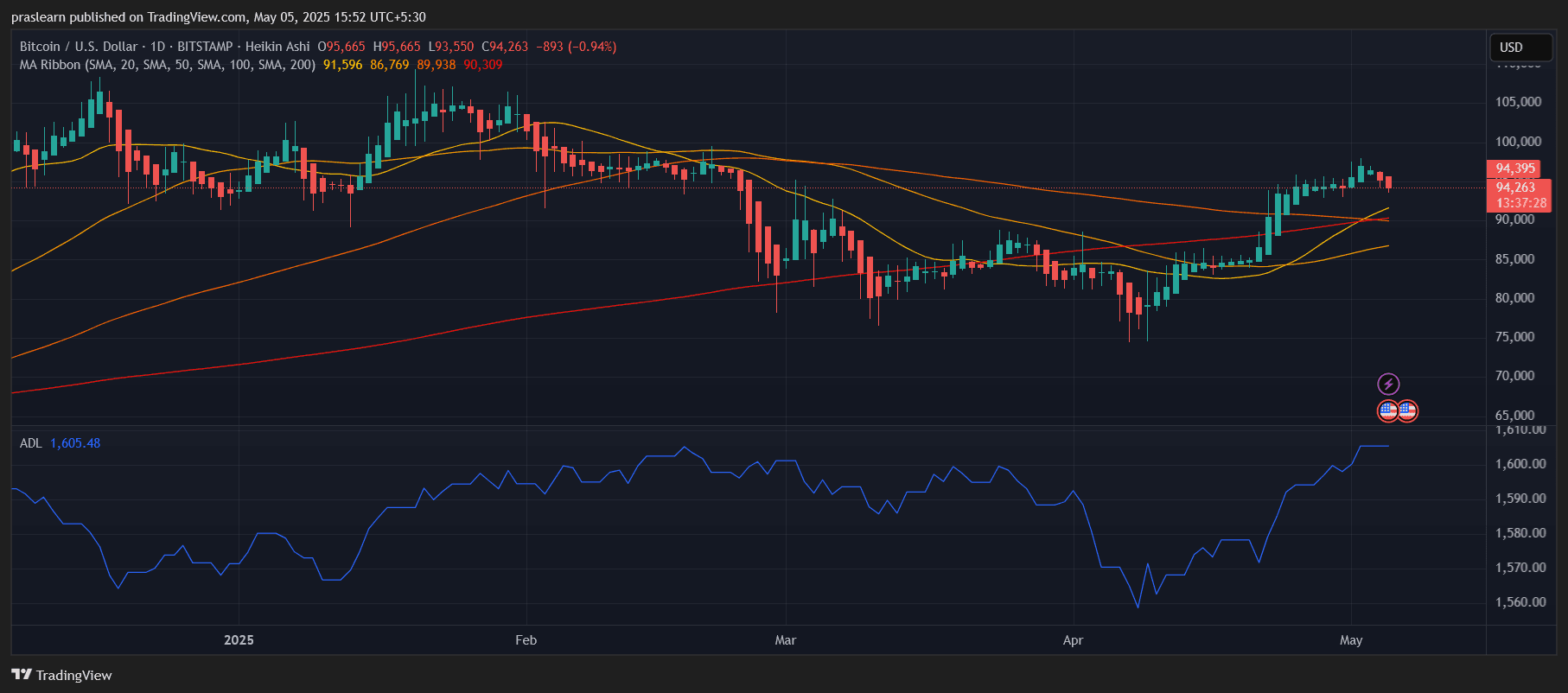Click the May label on time axis
This screenshot has height=693, width=1568.
click(x=1350, y=640)
